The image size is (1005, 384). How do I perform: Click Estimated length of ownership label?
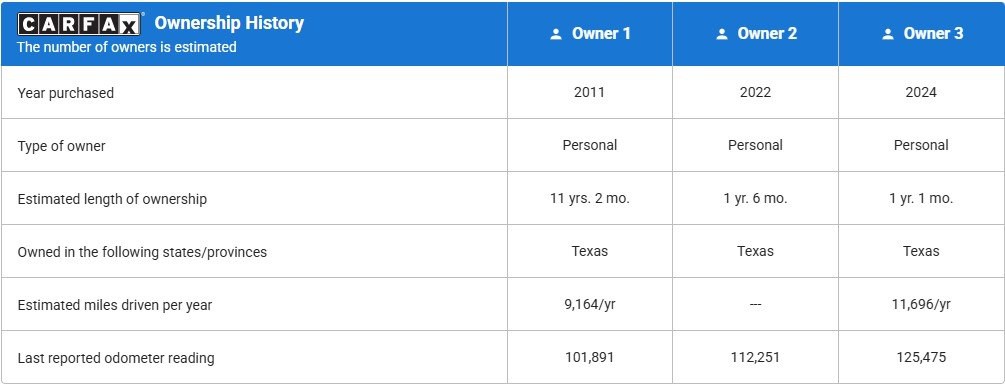point(112,199)
